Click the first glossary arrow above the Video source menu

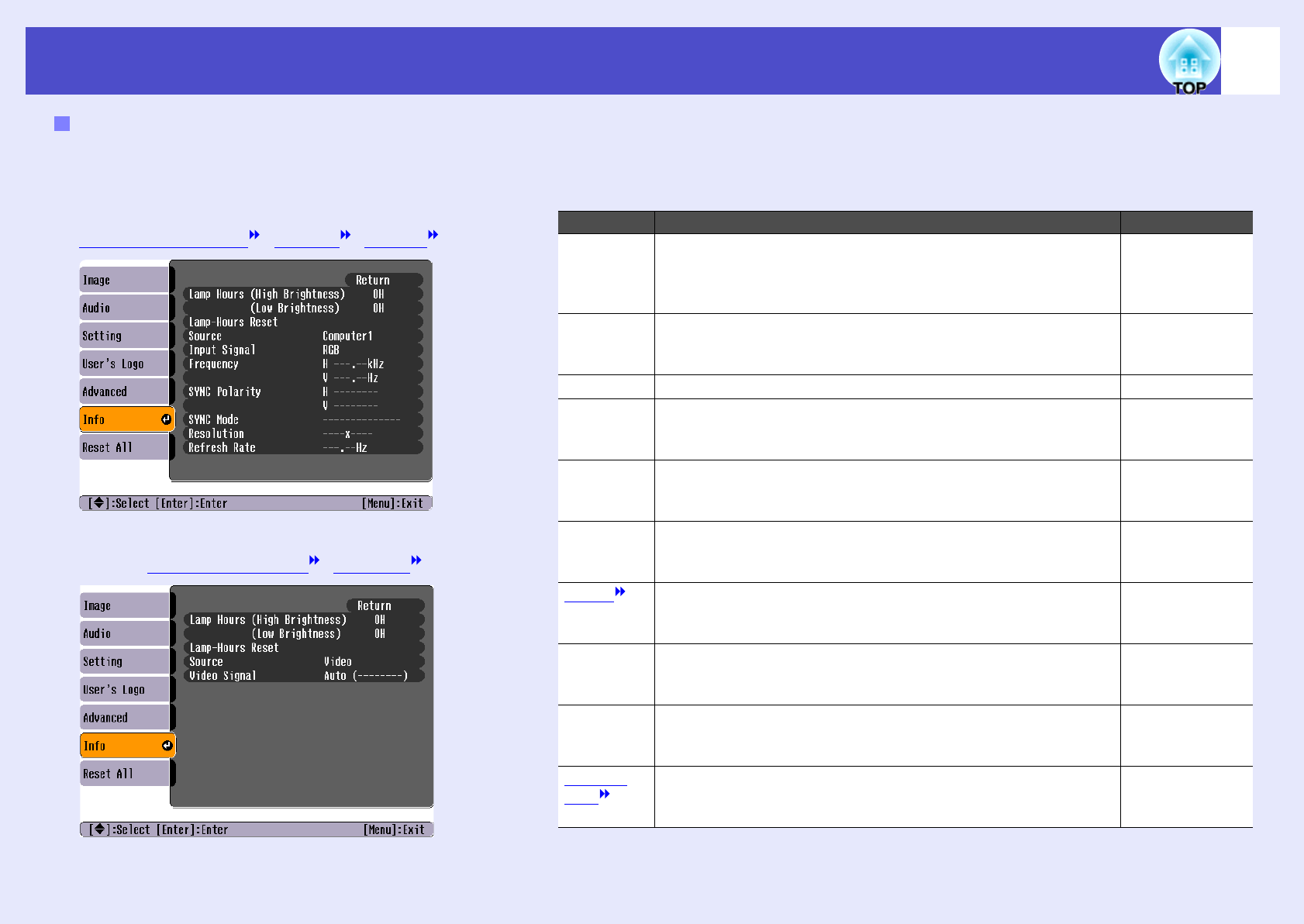coord(315,560)
